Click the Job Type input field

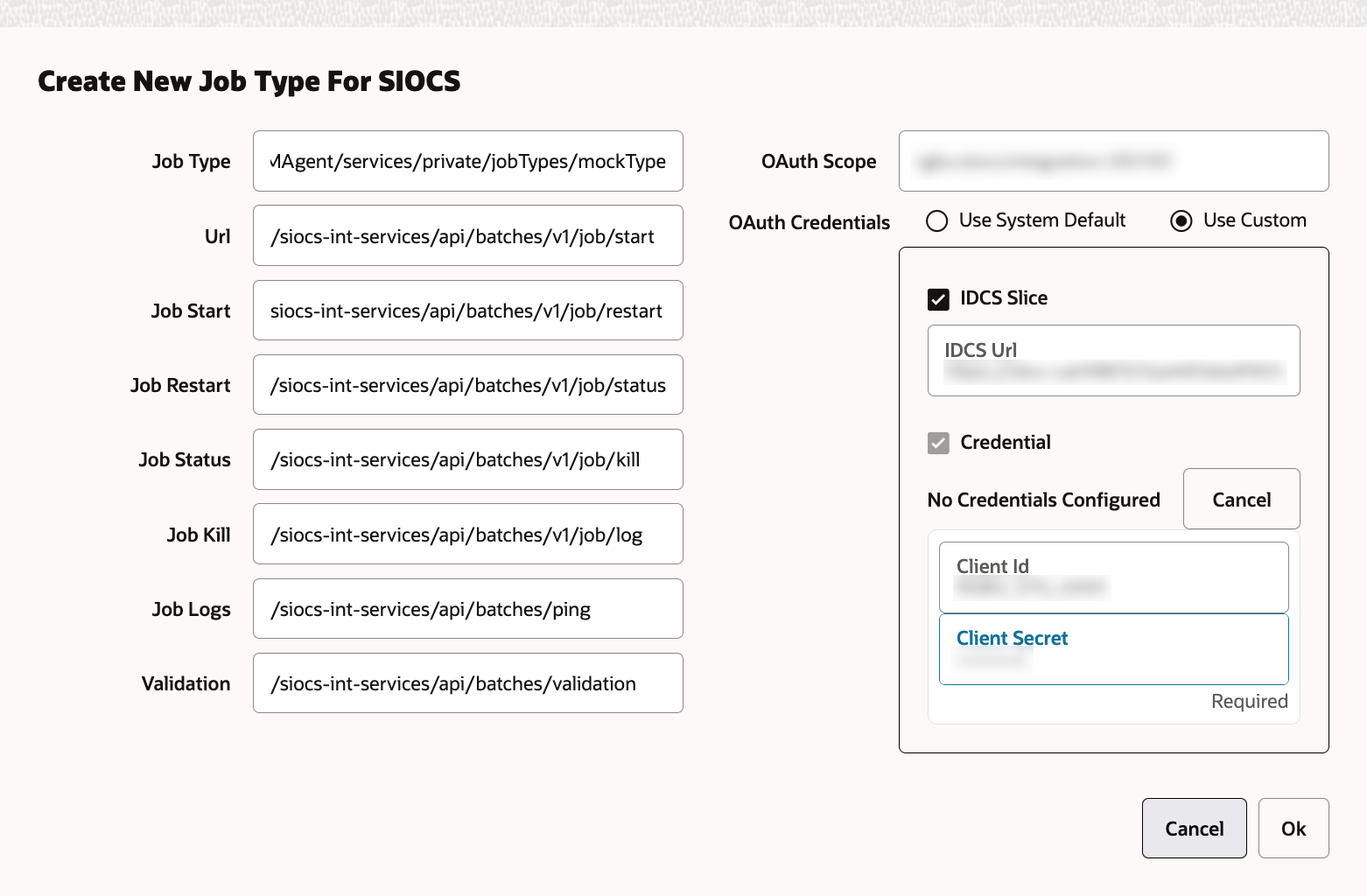pos(468,161)
